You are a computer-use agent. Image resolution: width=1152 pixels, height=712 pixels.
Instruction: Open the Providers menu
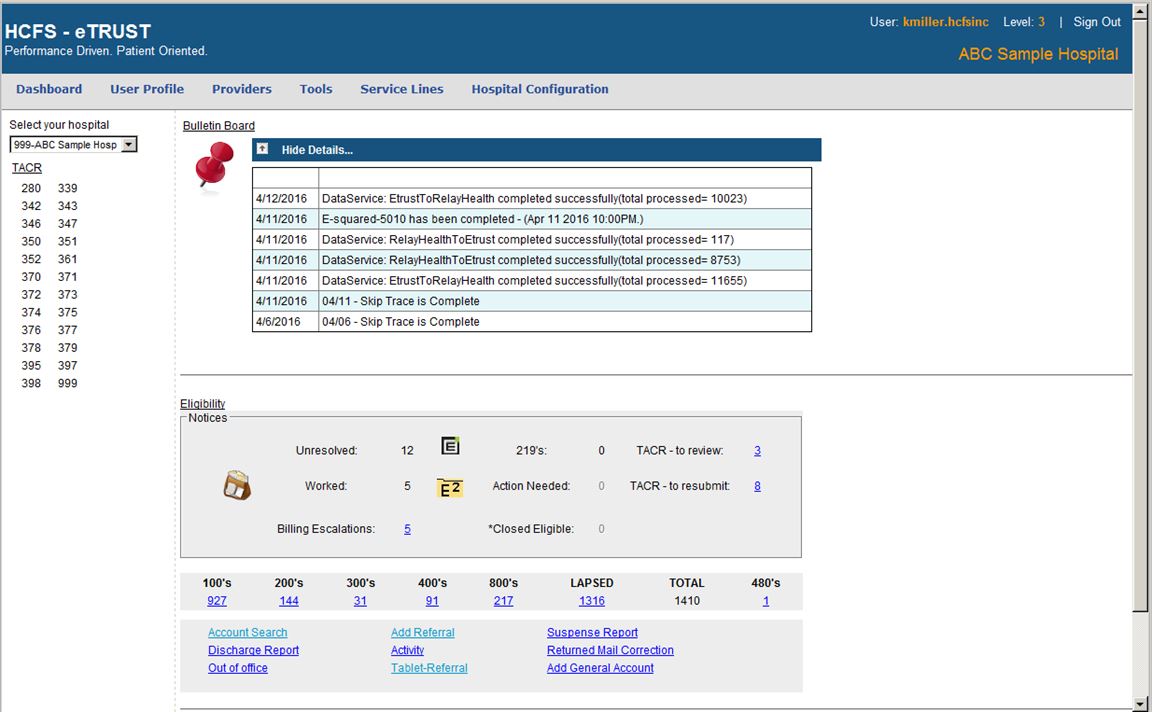click(x=241, y=89)
